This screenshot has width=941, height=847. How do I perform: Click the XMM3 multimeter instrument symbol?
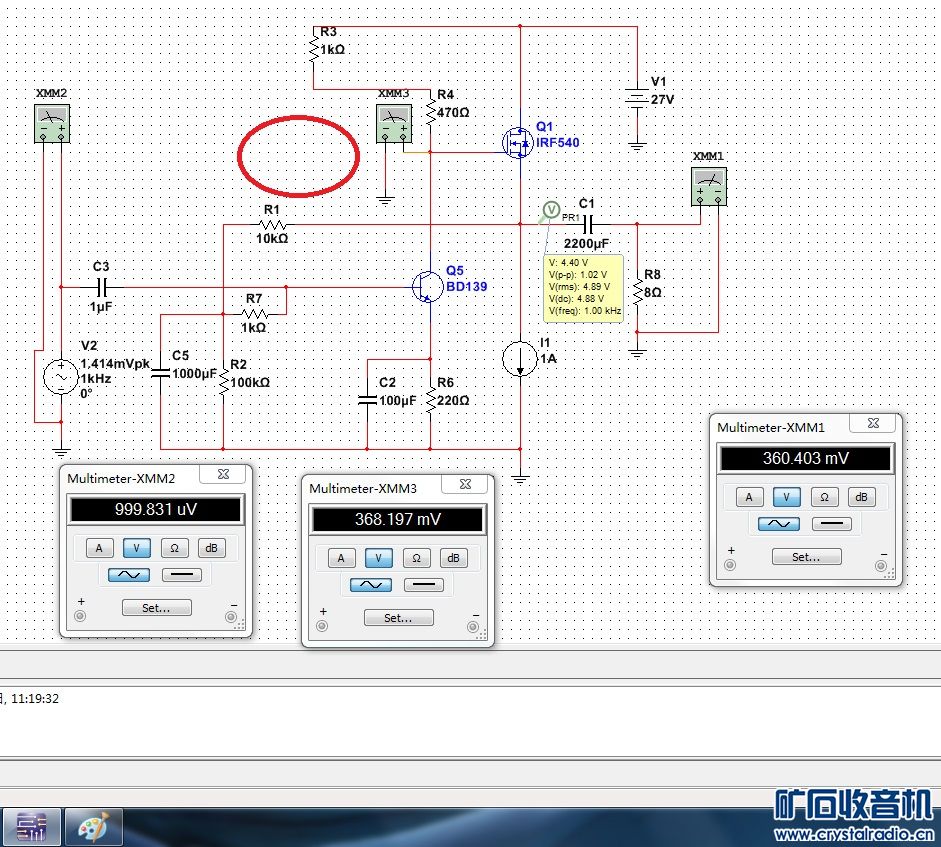(394, 124)
